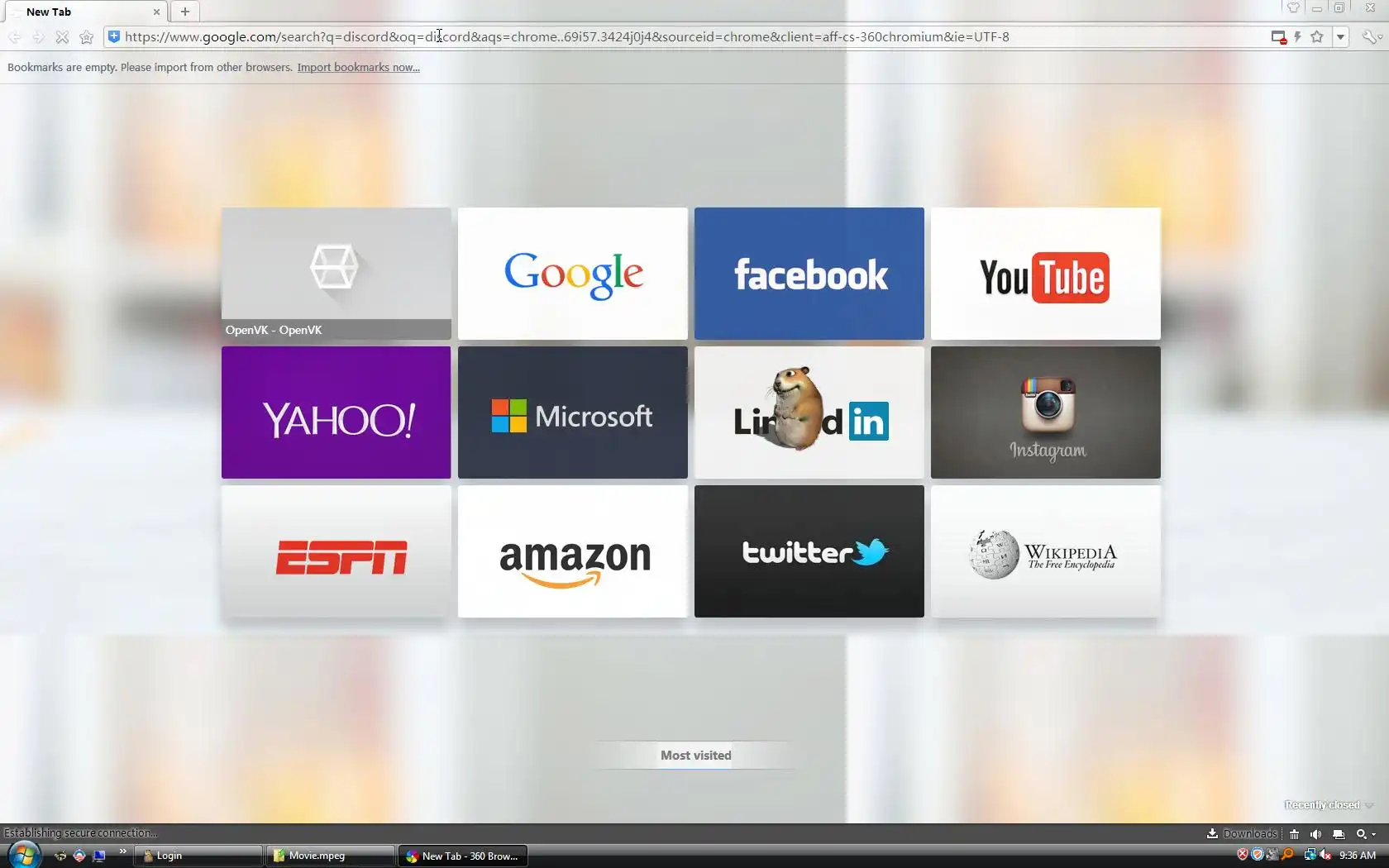
Task: Open the network connection tray icon
Action: [x=1310, y=855]
